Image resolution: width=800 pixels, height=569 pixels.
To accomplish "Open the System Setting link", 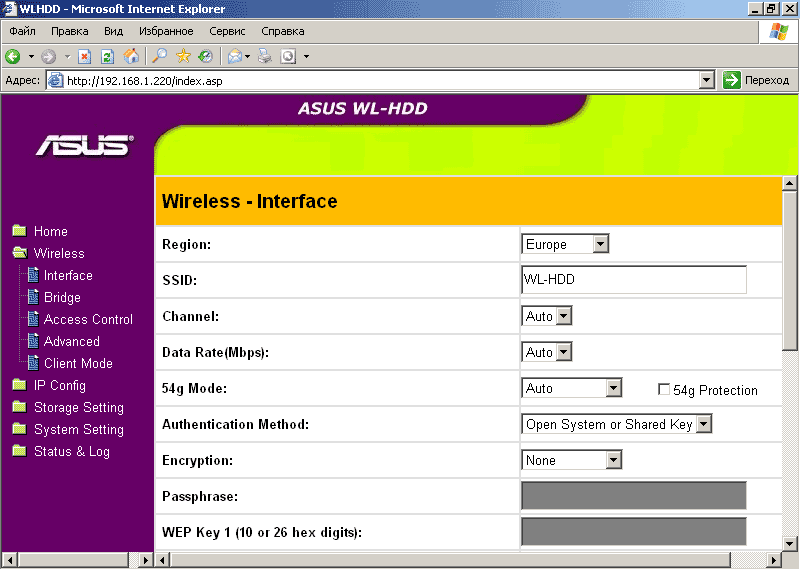I will tap(79, 429).
